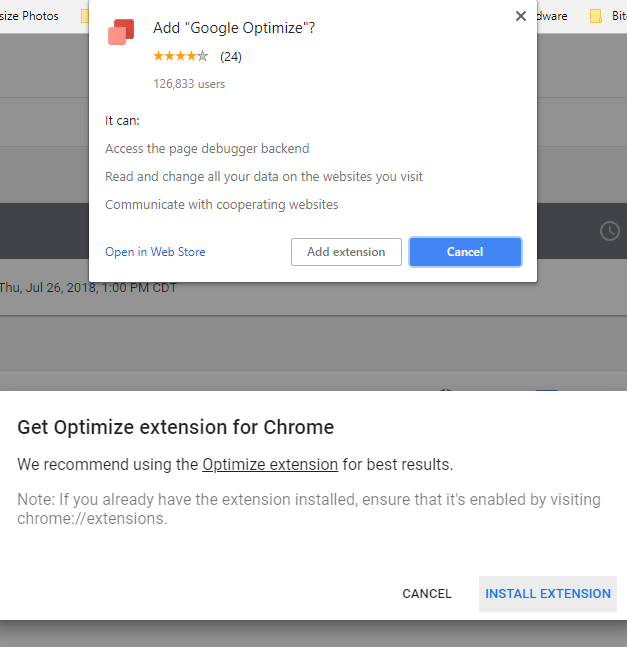Click the INSTALL EXTENSION button
This screenshot has width=627, height=647.
pos(548,593)
